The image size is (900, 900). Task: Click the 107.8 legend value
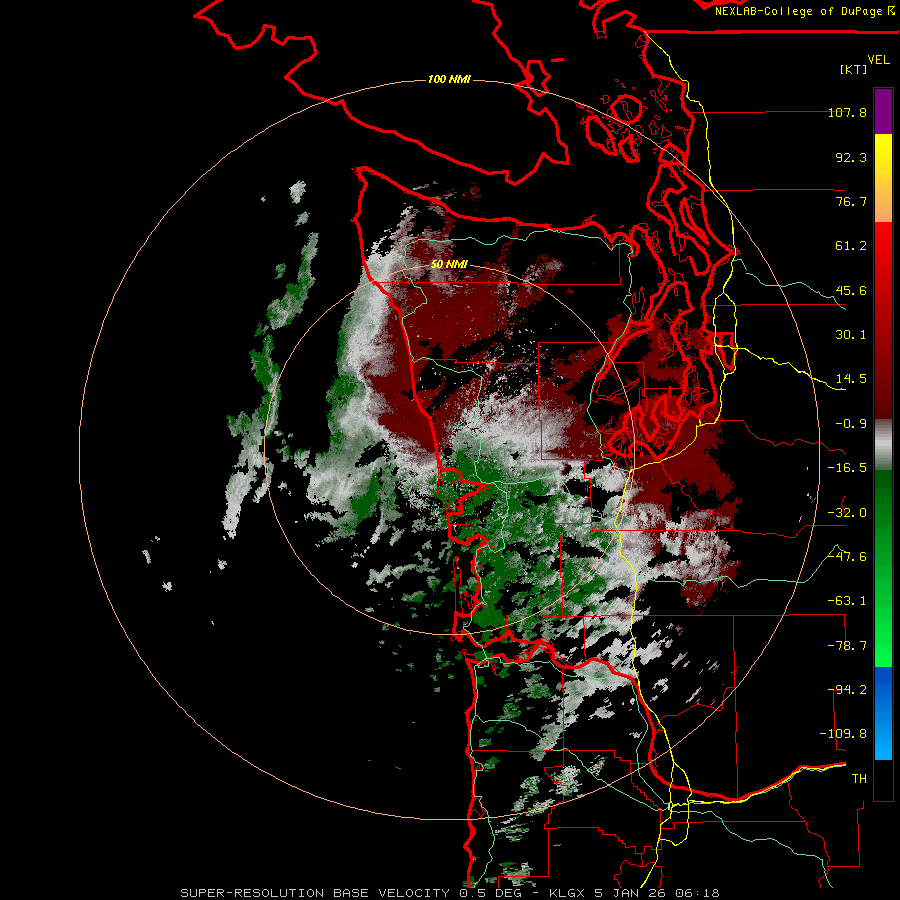847,112
